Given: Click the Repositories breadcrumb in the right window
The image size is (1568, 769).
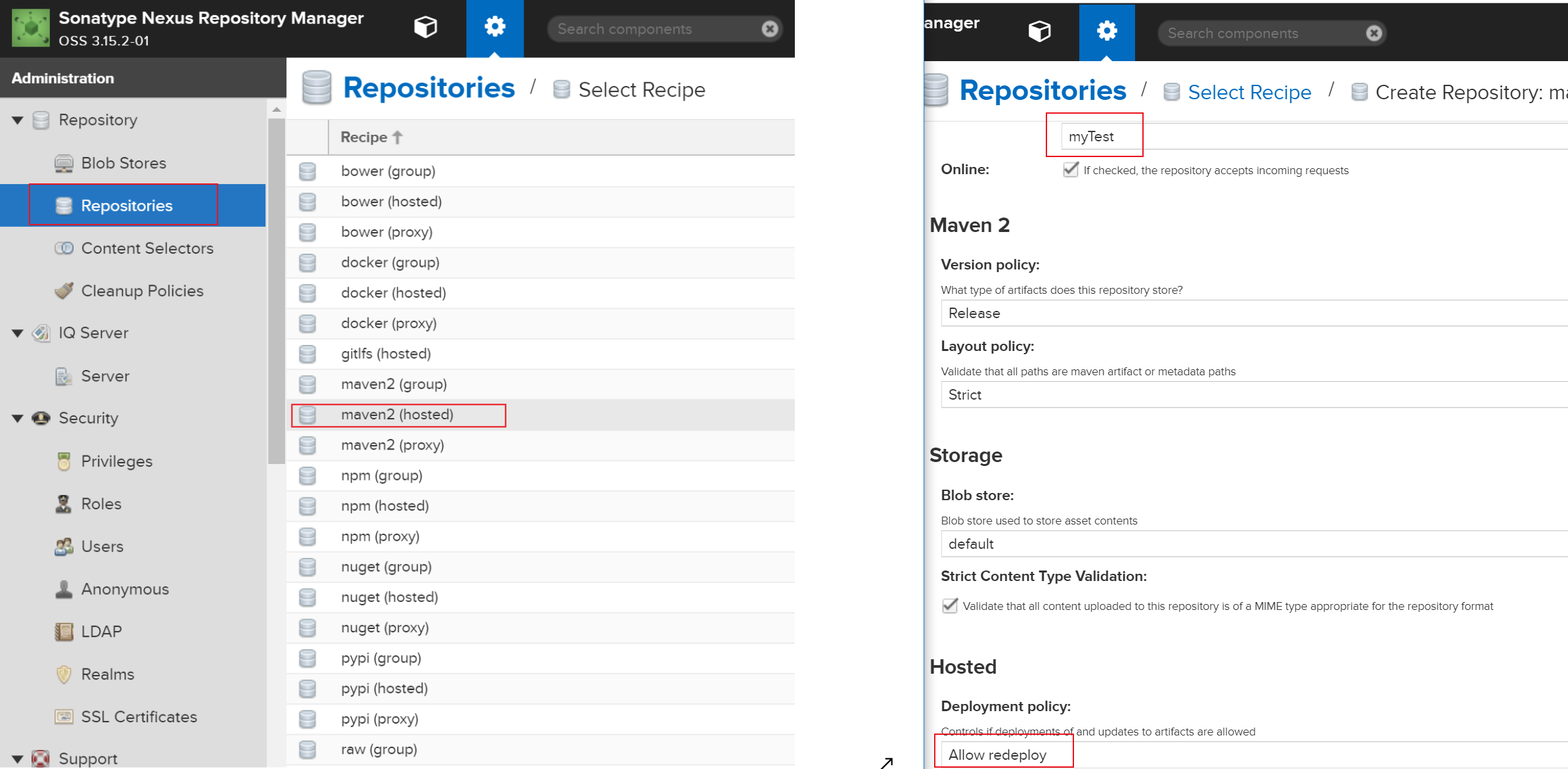Looking at the screenshot, I should (1042, 91).
